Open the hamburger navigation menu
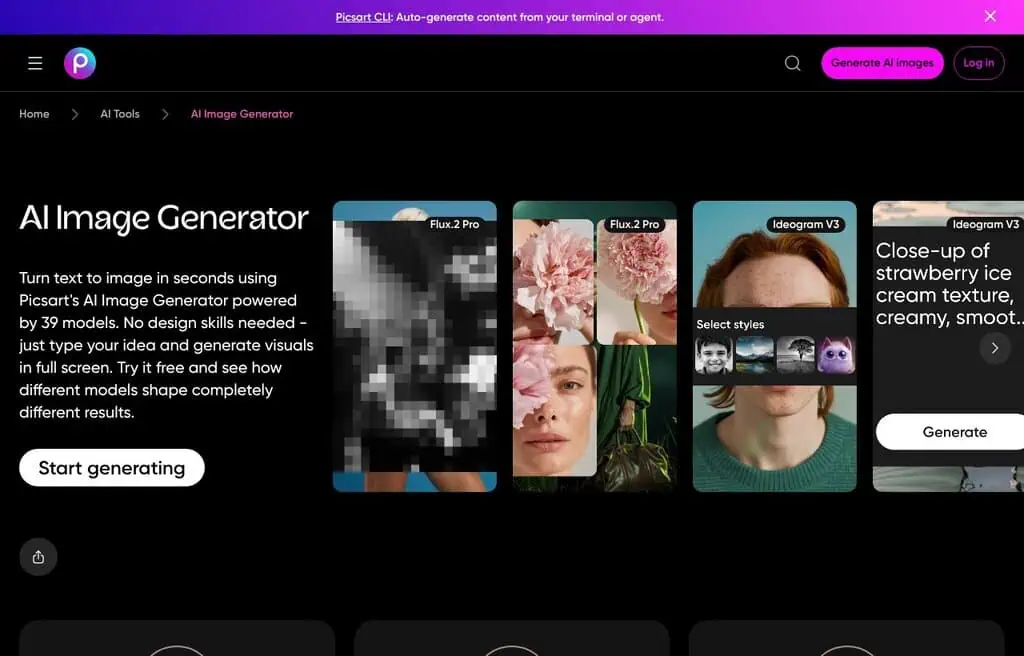 (35, 63)
